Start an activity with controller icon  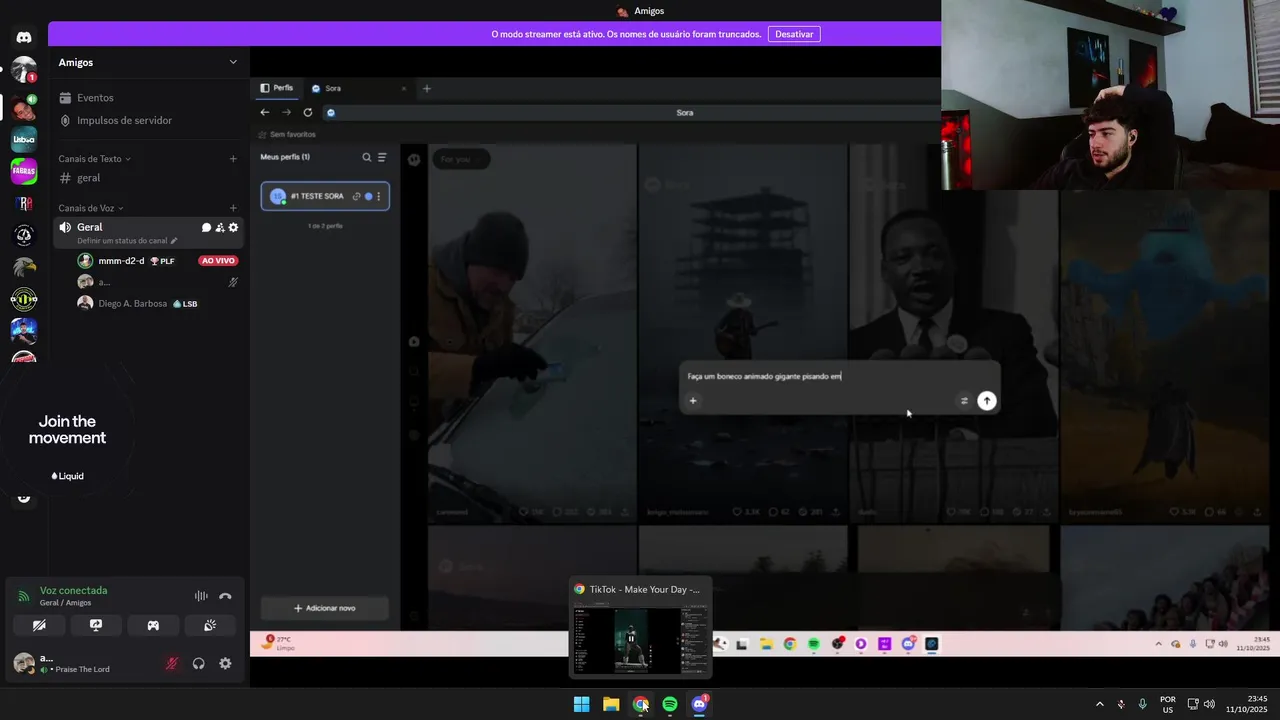153,625
